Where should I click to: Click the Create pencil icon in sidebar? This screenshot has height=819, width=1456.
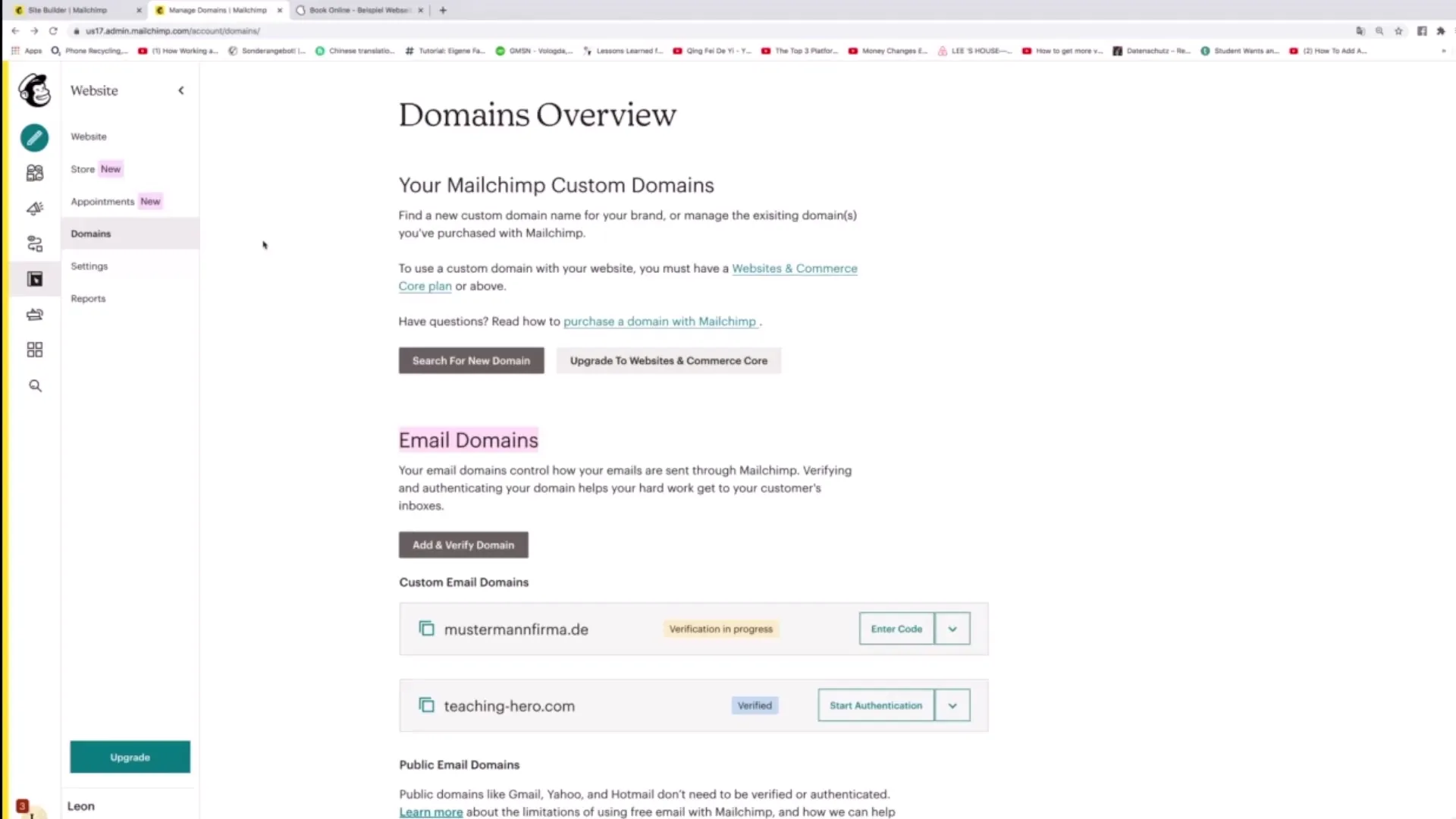(x=34, y=138)
